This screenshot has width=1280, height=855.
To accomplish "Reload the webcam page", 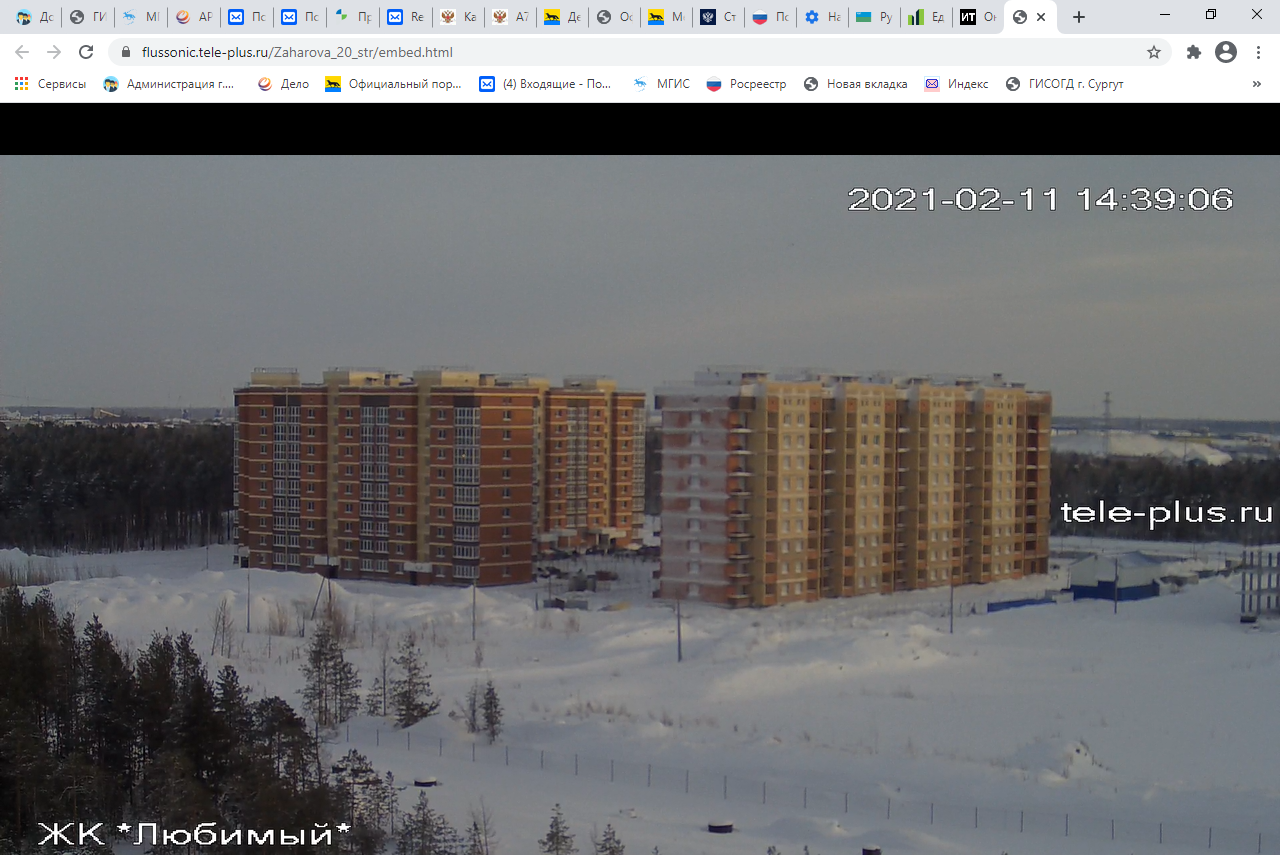I will tap(86, 52).
